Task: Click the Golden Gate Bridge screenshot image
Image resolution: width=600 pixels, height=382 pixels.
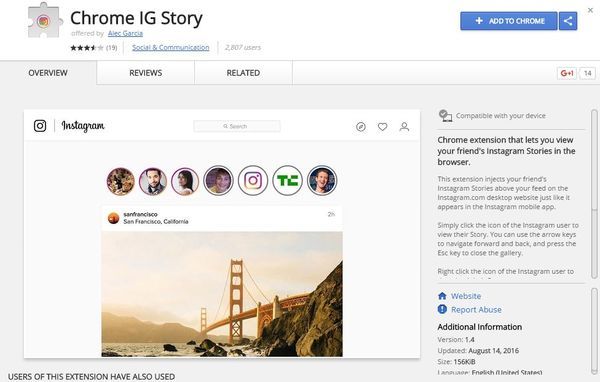Action: point(222,294)
